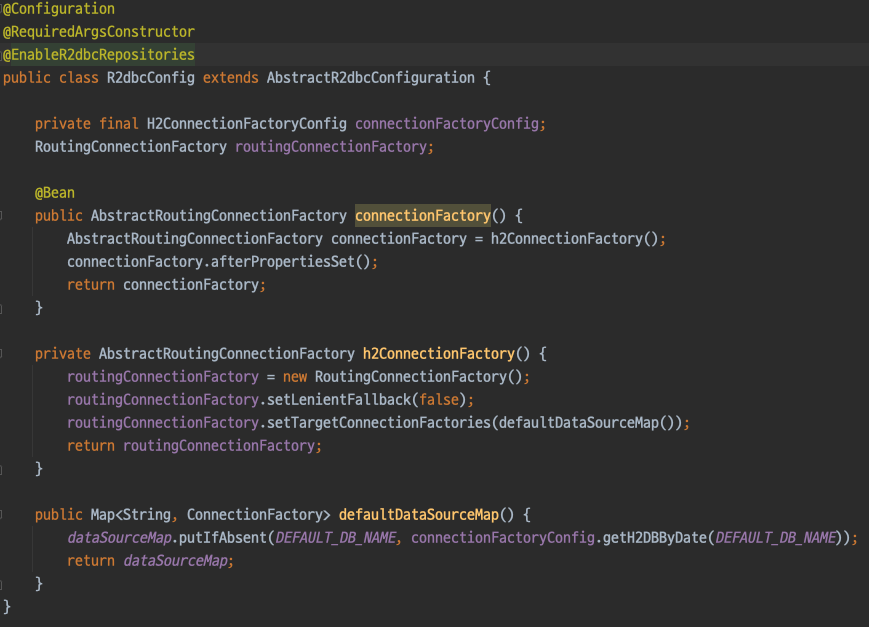Click the private keyword of h2ConnectionFactory method
The width and height of the screenshot is (869, 627).
pos(63,354)
